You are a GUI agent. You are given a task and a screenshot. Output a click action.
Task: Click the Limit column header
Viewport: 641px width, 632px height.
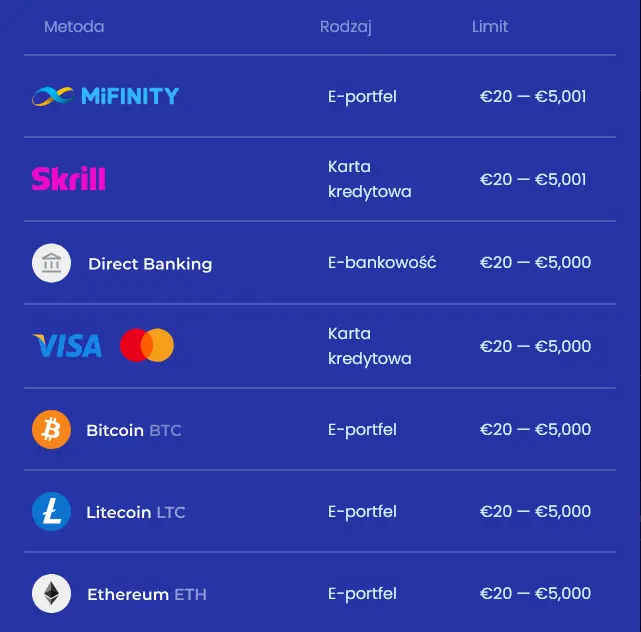490,27
